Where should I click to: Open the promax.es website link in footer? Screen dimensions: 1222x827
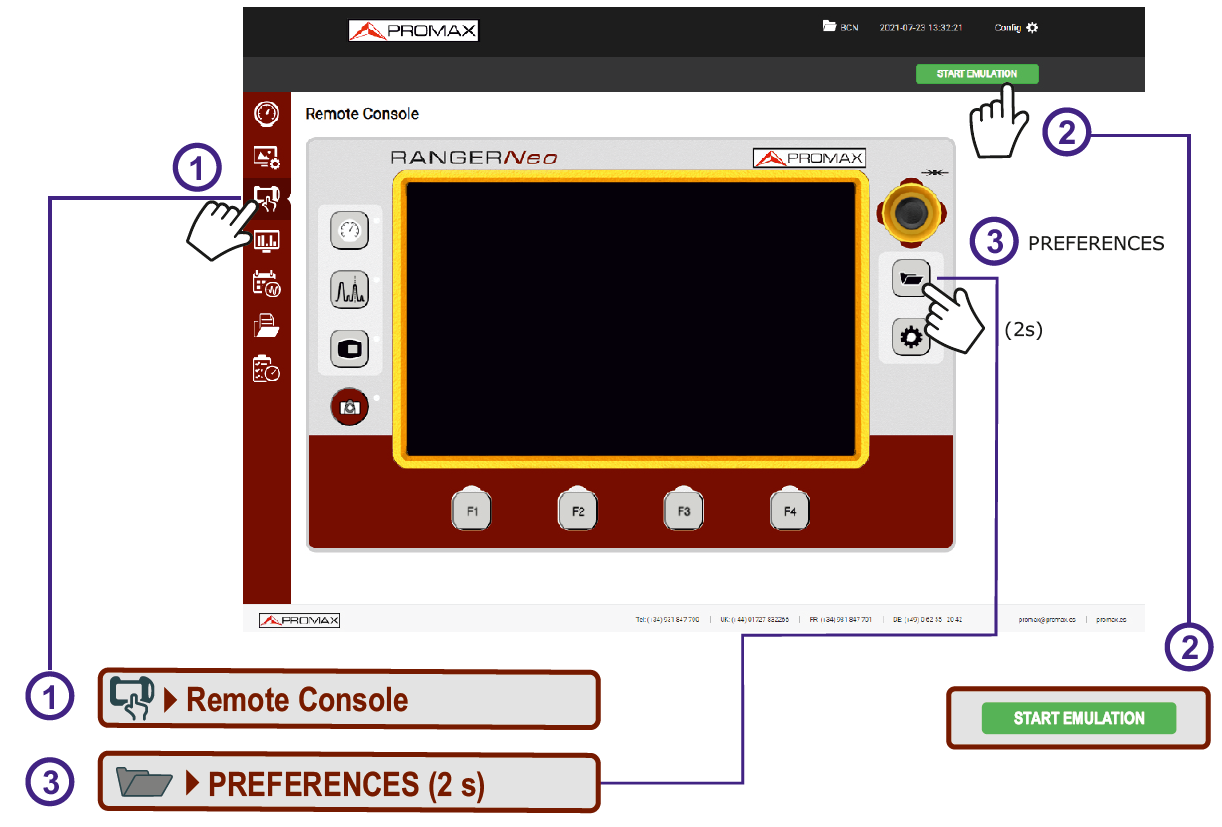coord(1111,620)
